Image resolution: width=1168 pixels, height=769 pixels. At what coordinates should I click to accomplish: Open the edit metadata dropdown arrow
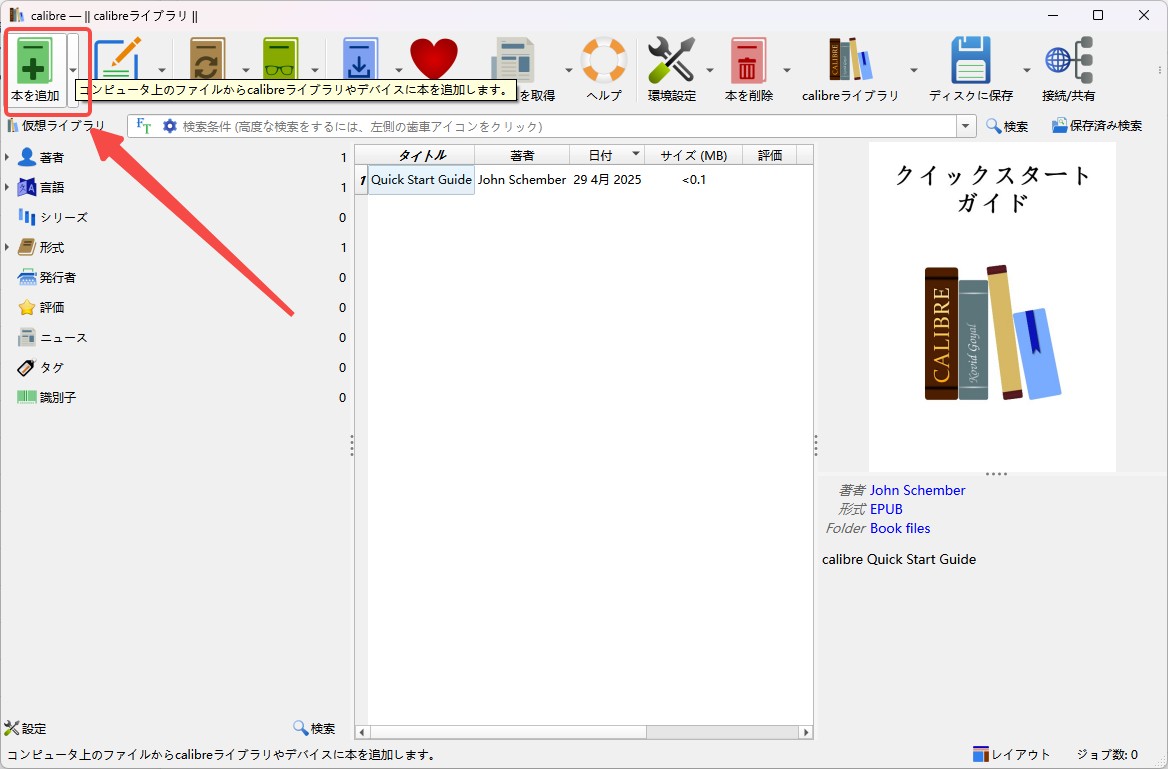[x=162, y=70]
